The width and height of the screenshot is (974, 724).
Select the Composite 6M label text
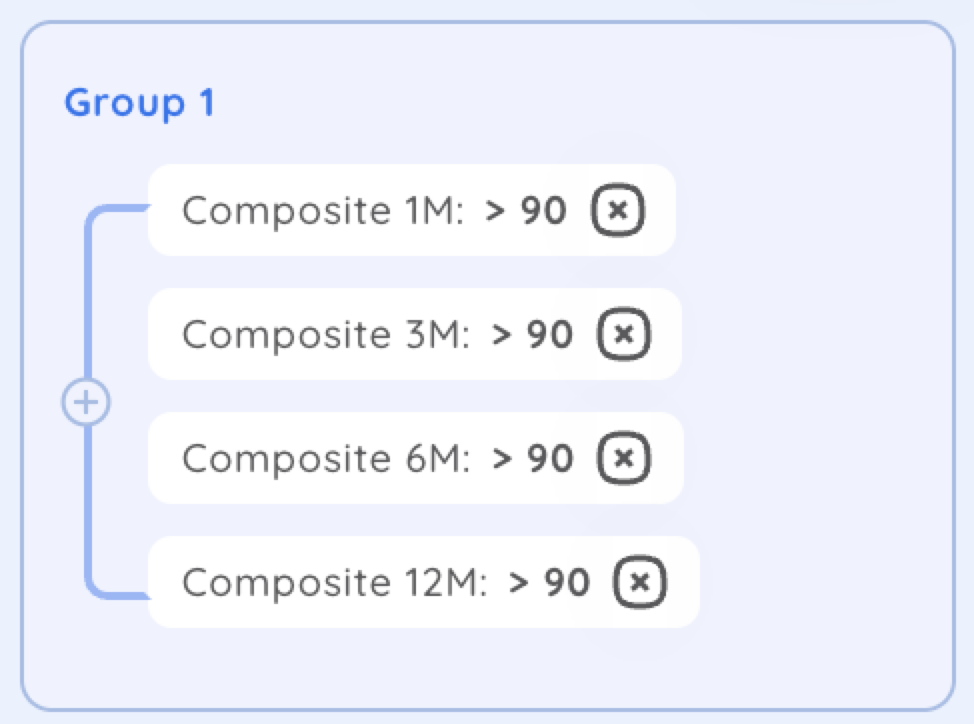point(326,459)
